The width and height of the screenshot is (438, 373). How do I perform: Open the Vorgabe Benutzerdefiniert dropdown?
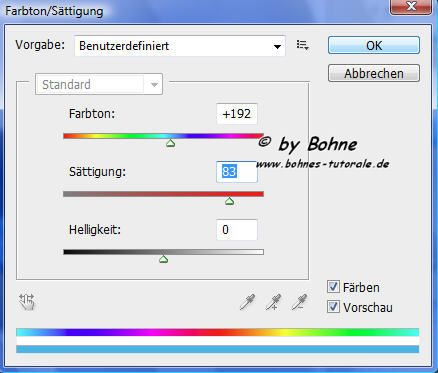(180, 46)
